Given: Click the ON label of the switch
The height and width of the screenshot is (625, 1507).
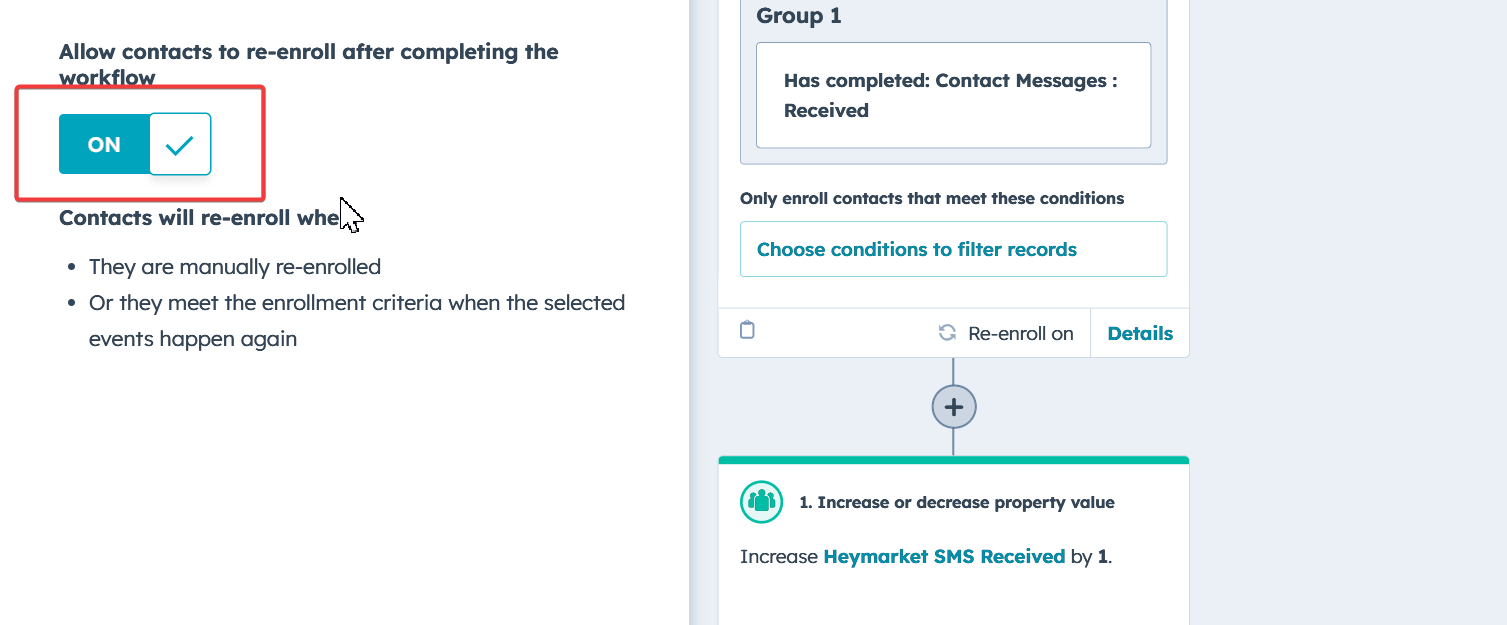Looking at the screenshot, I should click(104, 144).
